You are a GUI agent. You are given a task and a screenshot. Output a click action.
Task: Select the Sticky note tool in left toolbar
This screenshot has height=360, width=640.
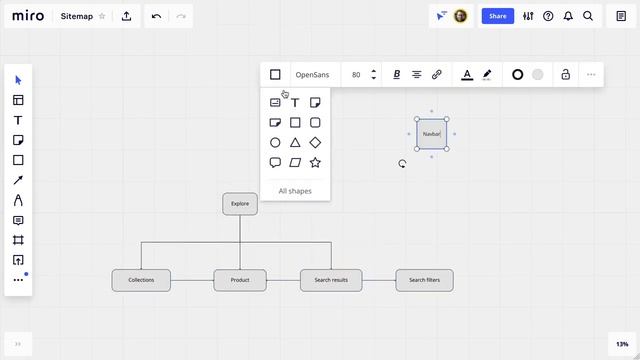pos(18,140)
